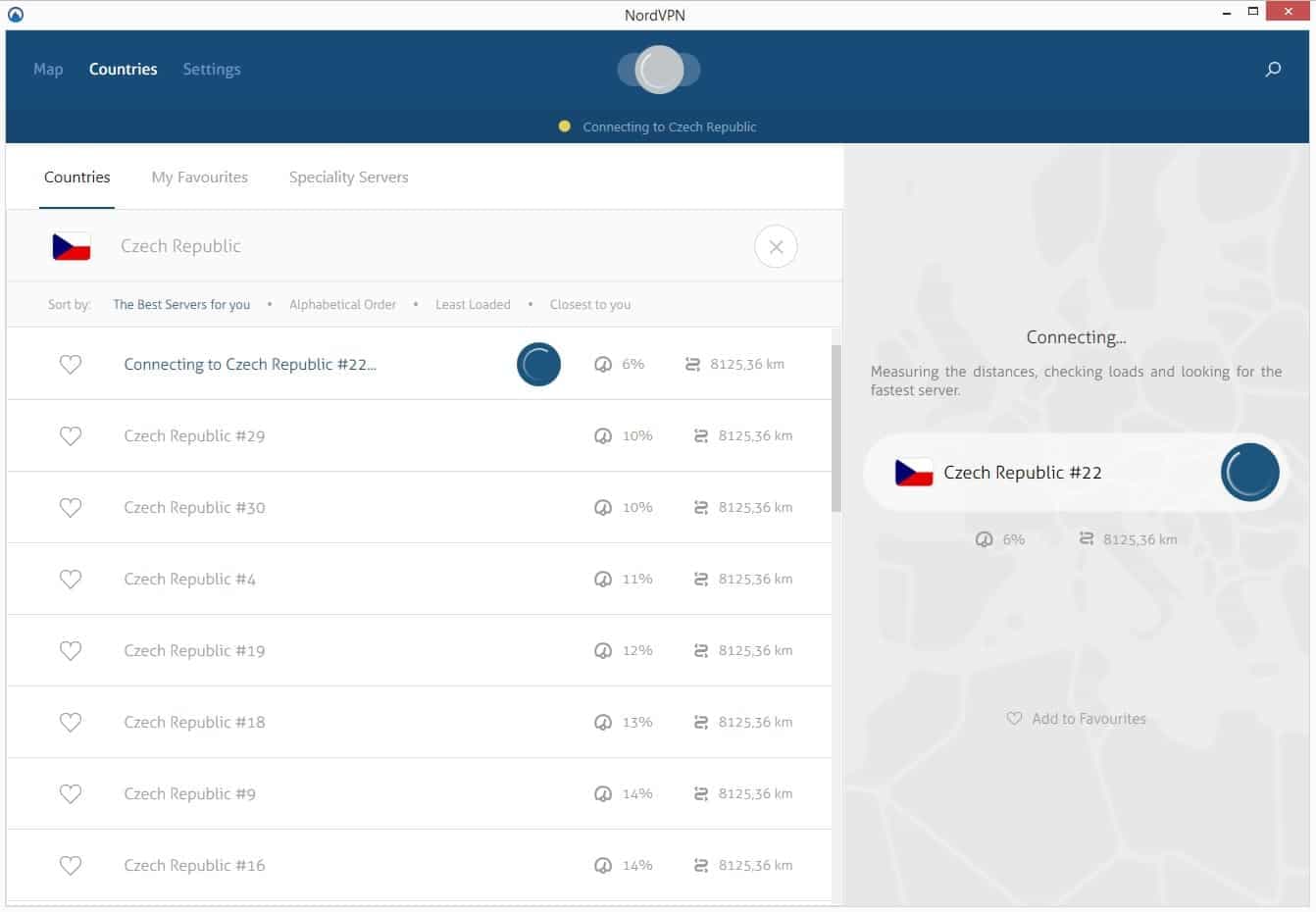The width and height of the screenshot is (1316, 912).
Task: Click the connecting spinner in #22 row
Action: 538,365
